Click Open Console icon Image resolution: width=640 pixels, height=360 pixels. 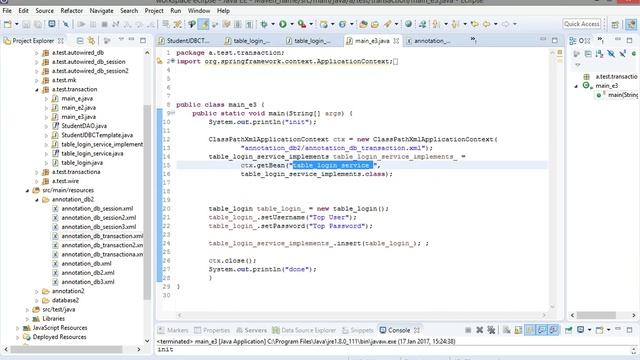click(x=599, y=330)
